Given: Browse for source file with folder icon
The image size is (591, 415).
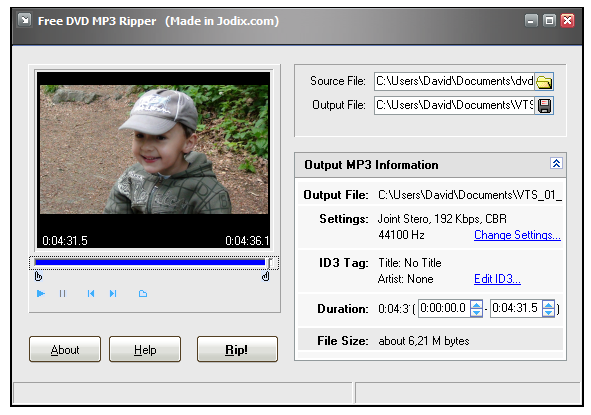Looking at the screenshot, I should [544, 82].
